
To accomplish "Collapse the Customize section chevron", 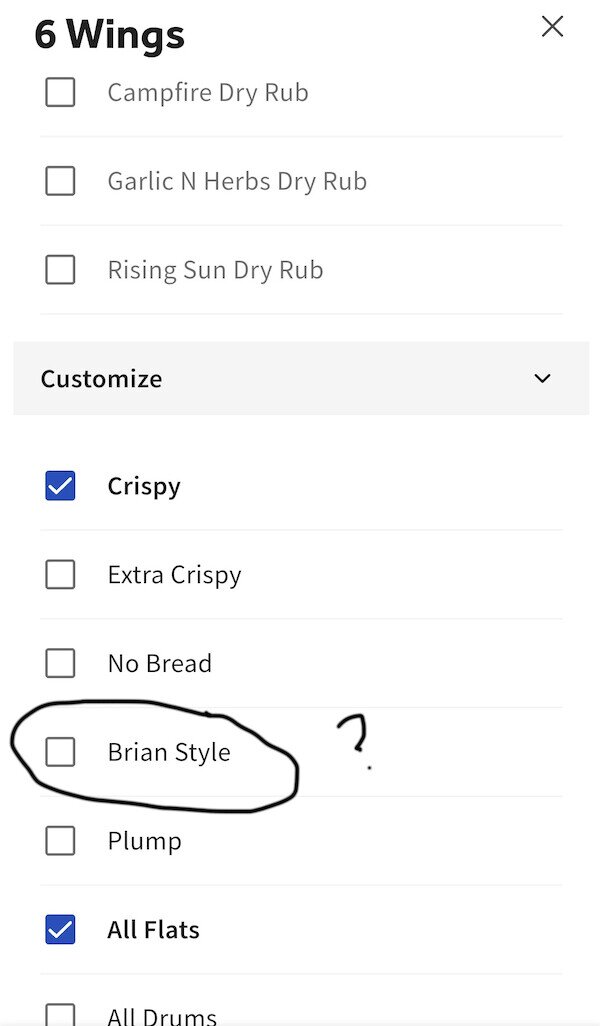I will pos(542,379).
